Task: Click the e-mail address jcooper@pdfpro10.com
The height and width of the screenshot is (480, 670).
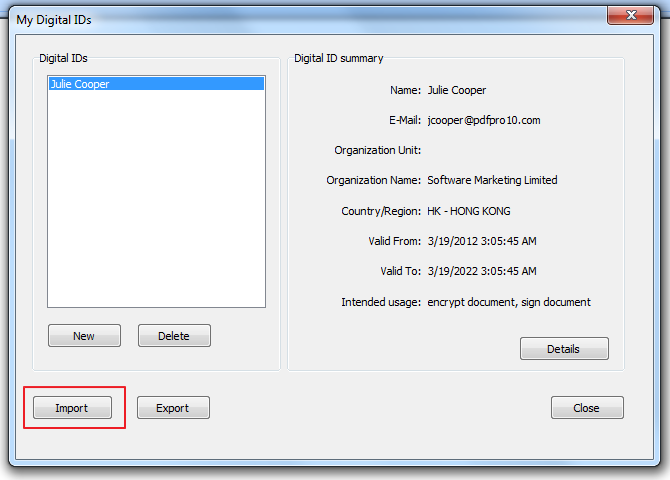Action: (483, 120)
